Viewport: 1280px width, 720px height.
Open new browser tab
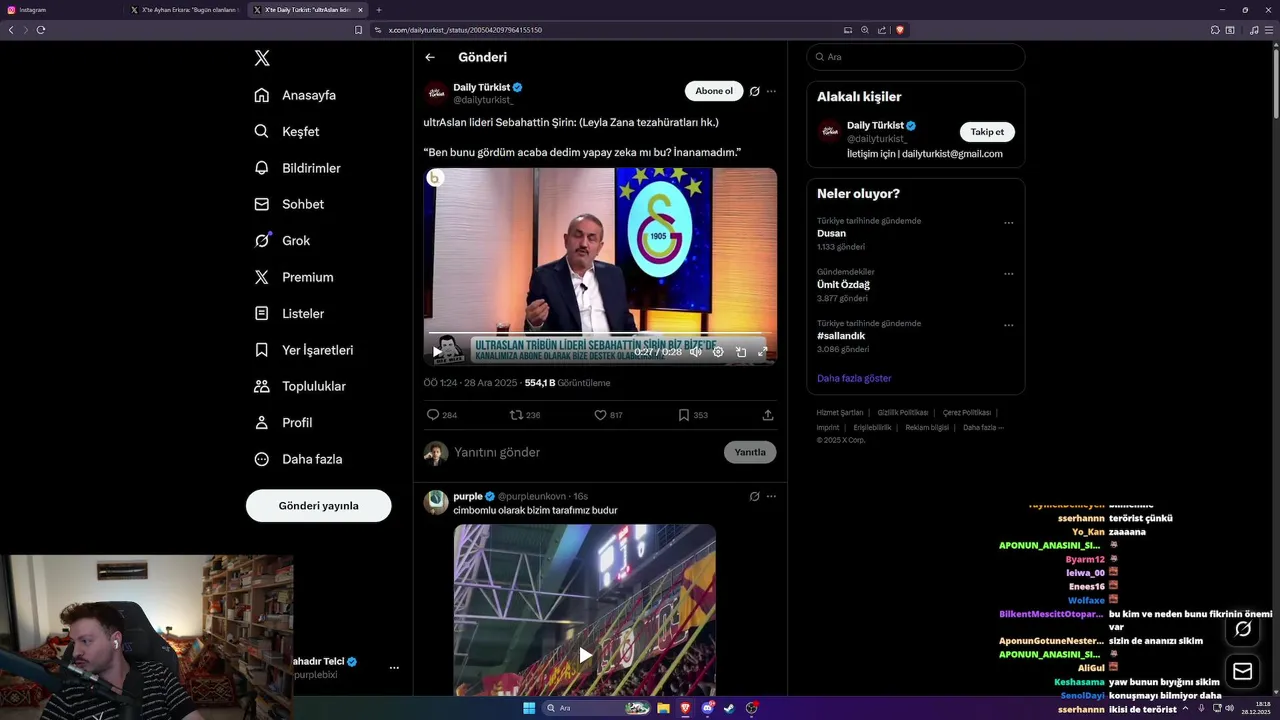pos(379,10)
